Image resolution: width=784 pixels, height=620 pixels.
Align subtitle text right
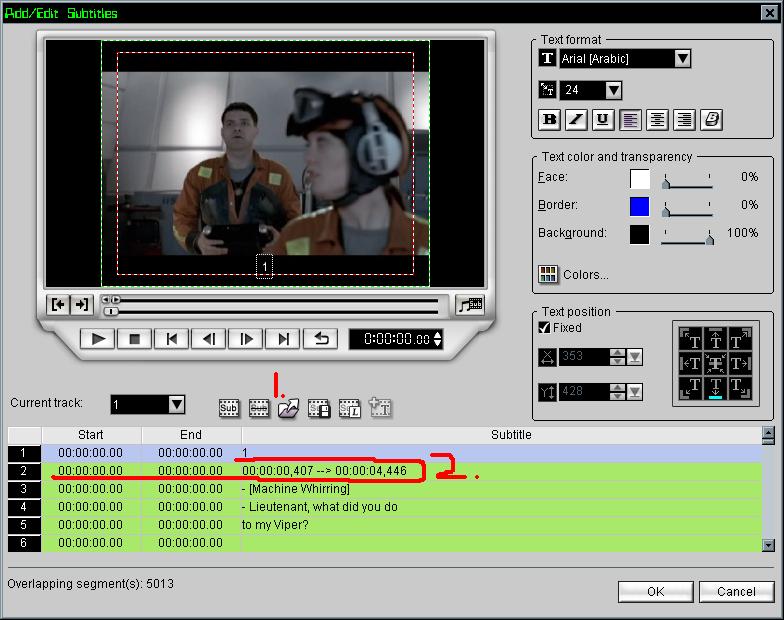(684, 120)
